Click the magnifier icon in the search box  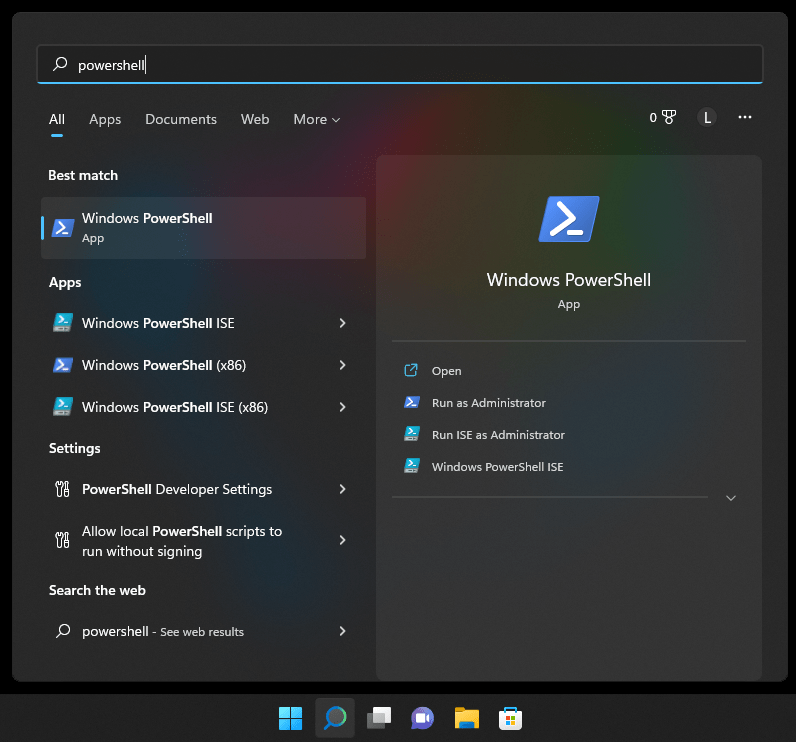pyautogui.click(x=60, y=64)
